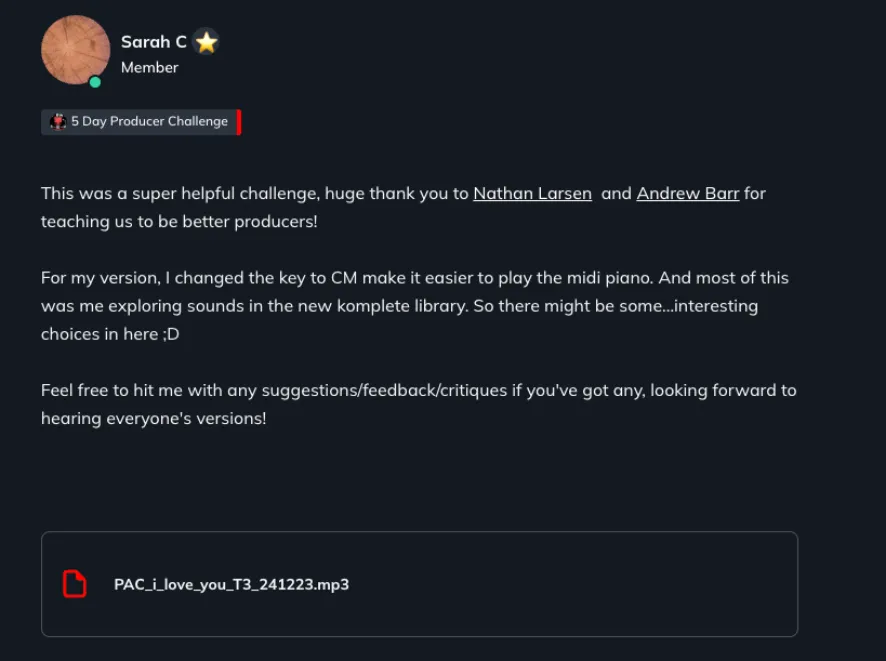Open the Sarah C username link
This screenshot has height=661, width=886.
click(154, 42)
